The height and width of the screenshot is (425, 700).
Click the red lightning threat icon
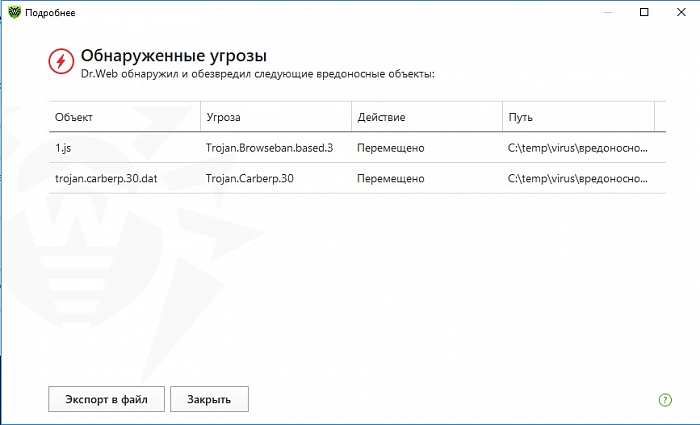(61, 62)
